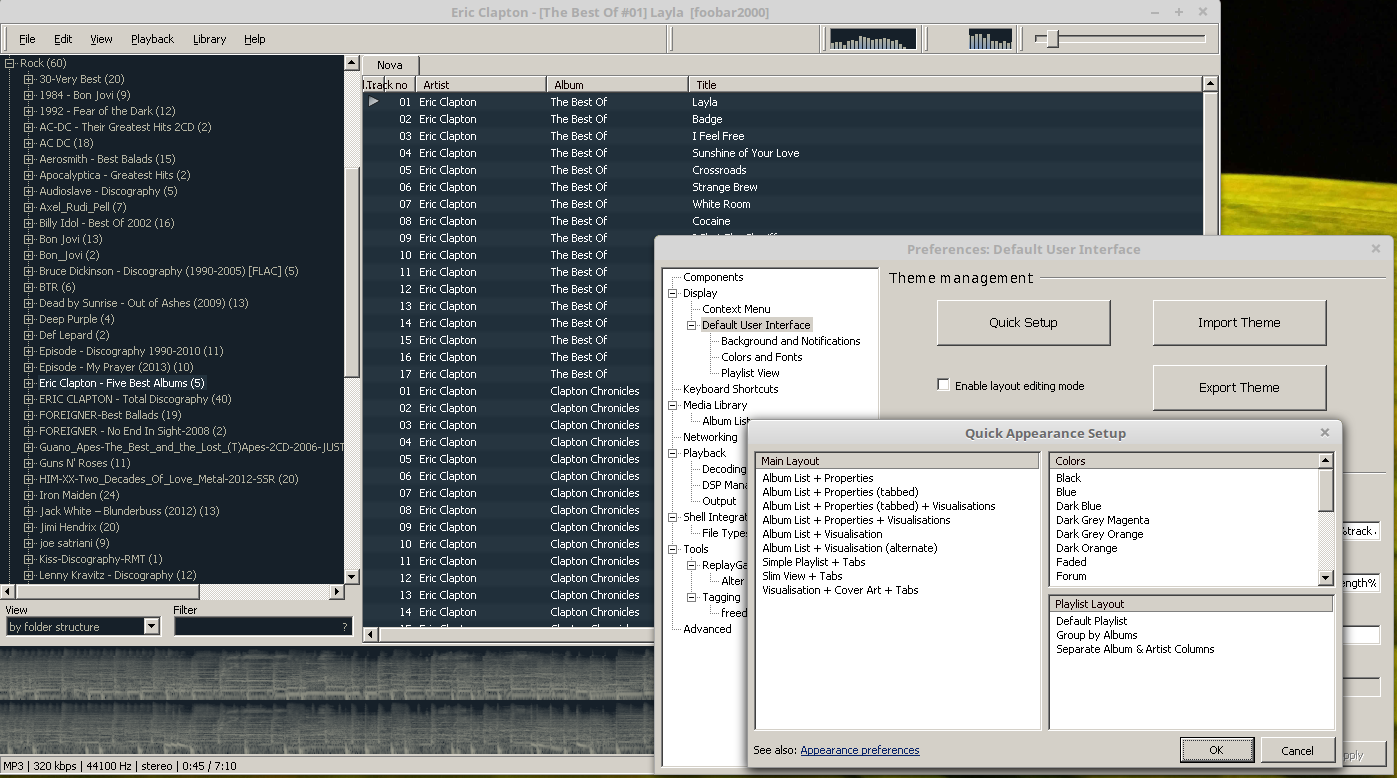Open the Library menu
The height and width of the screenshot is (778, 1397).
(209, 39)
